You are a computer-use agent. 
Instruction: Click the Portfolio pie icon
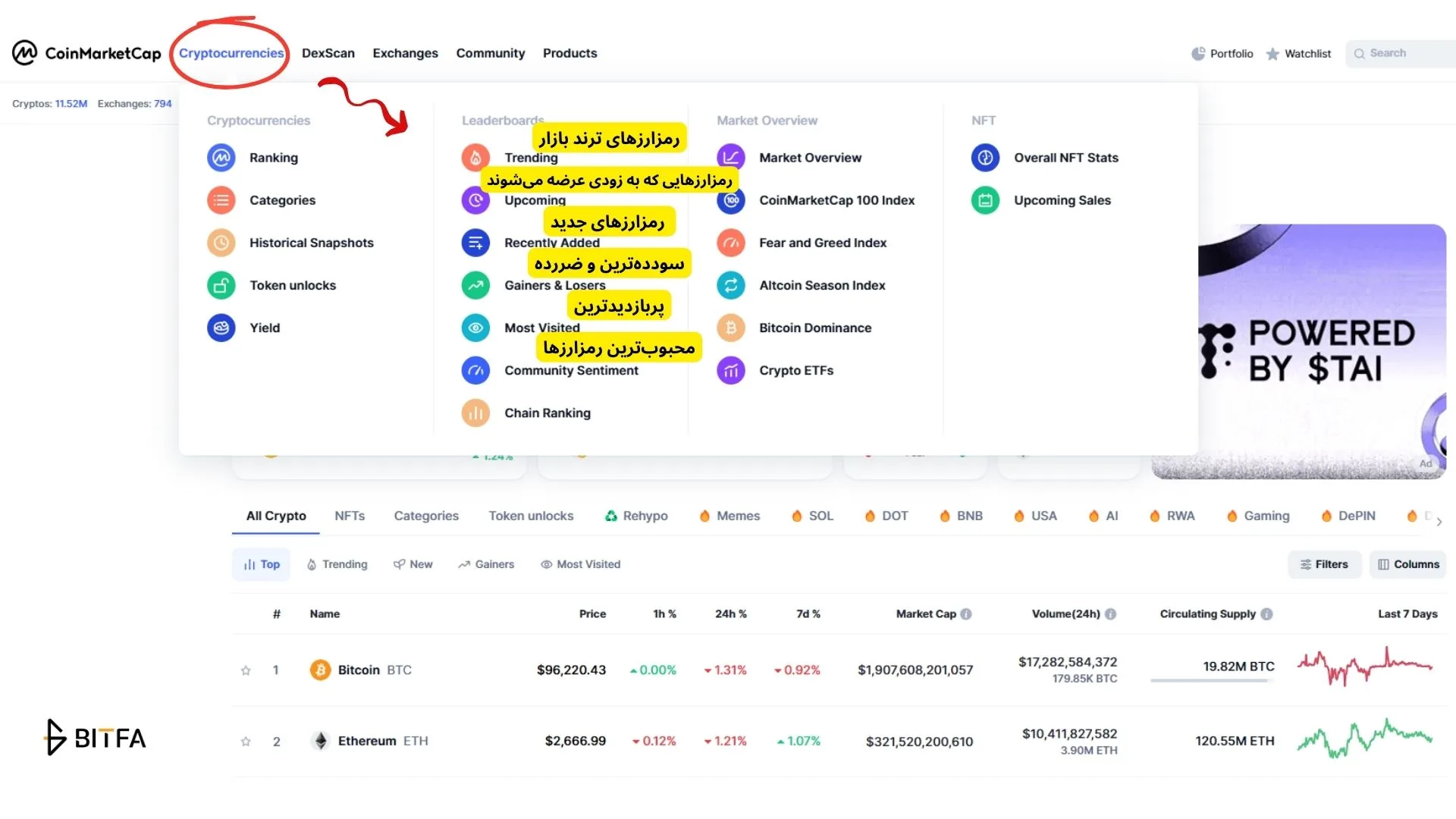pos(1198,53)
